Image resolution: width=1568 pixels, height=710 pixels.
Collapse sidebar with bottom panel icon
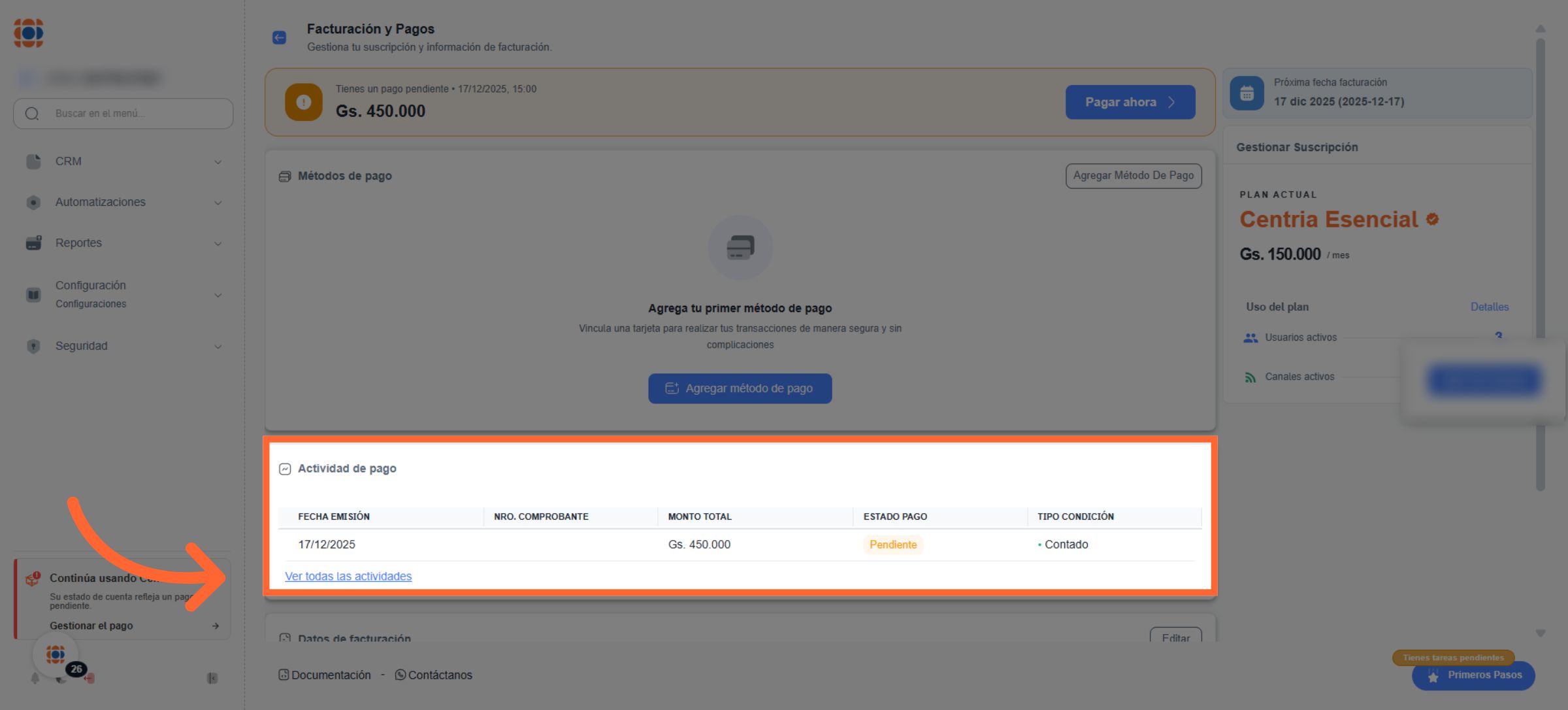click(x=212, y=679)
